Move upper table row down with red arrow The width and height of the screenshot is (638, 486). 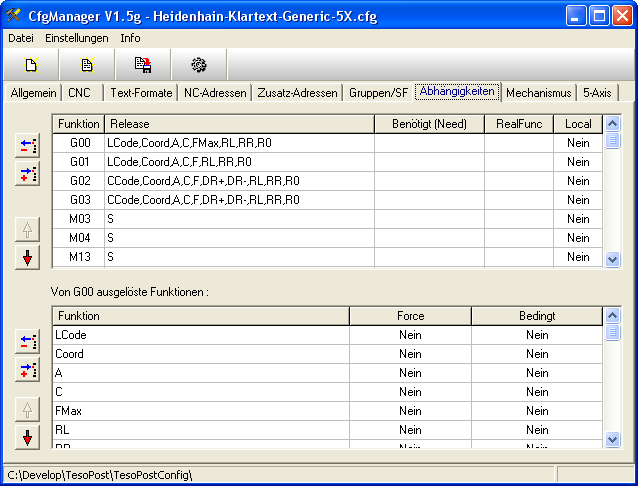click(28, 257)
